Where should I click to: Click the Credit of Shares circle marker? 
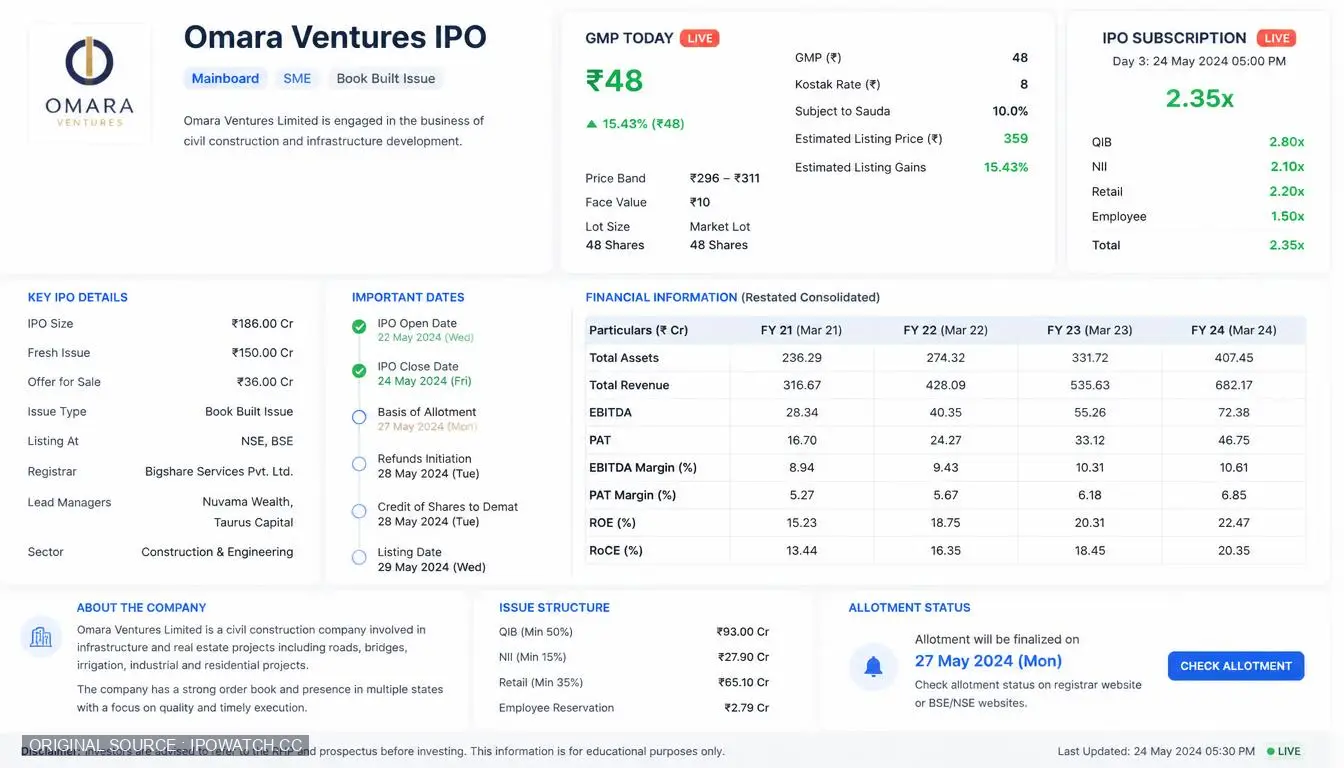pyautogui.click(x=359, y=511)
